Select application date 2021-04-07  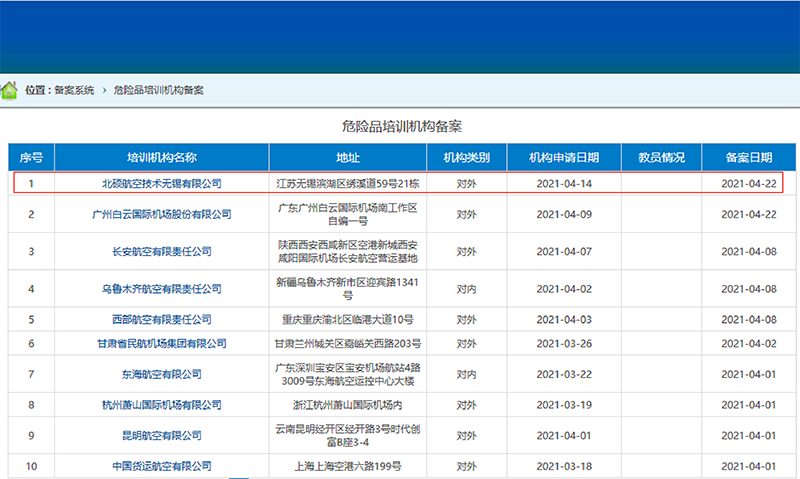tap(564, 251)
